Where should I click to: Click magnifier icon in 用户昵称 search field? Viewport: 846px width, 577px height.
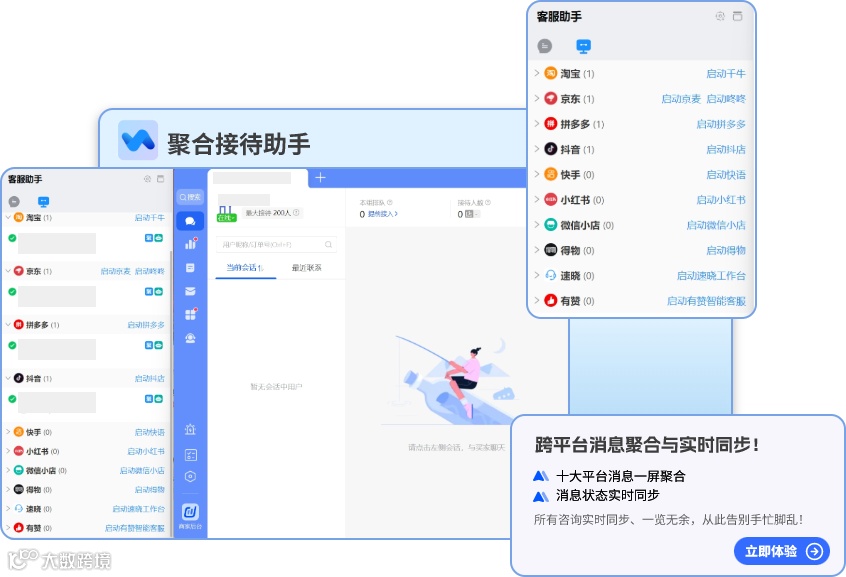[328, 245]
